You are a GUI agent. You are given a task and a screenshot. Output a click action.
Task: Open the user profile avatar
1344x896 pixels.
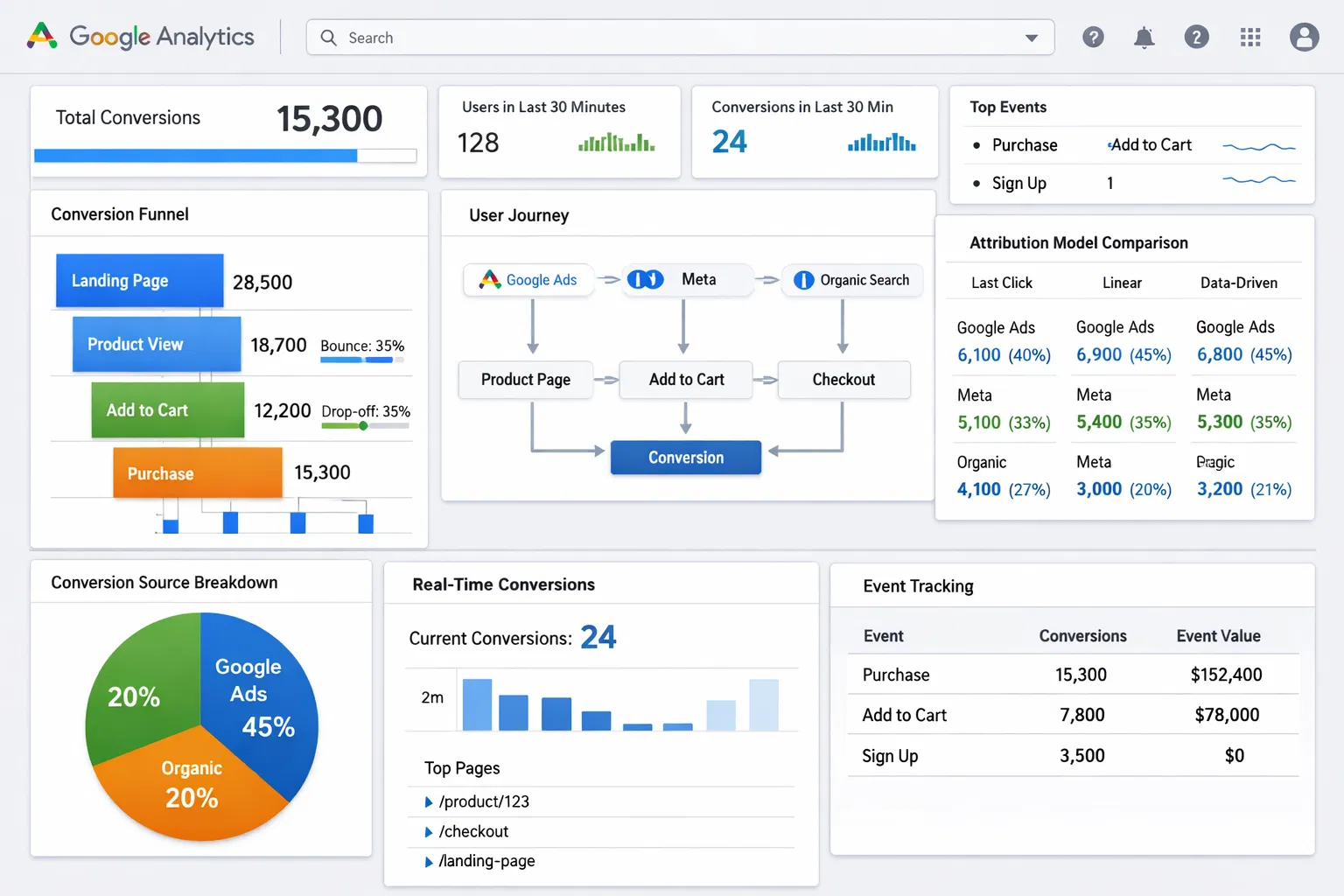1304,37
